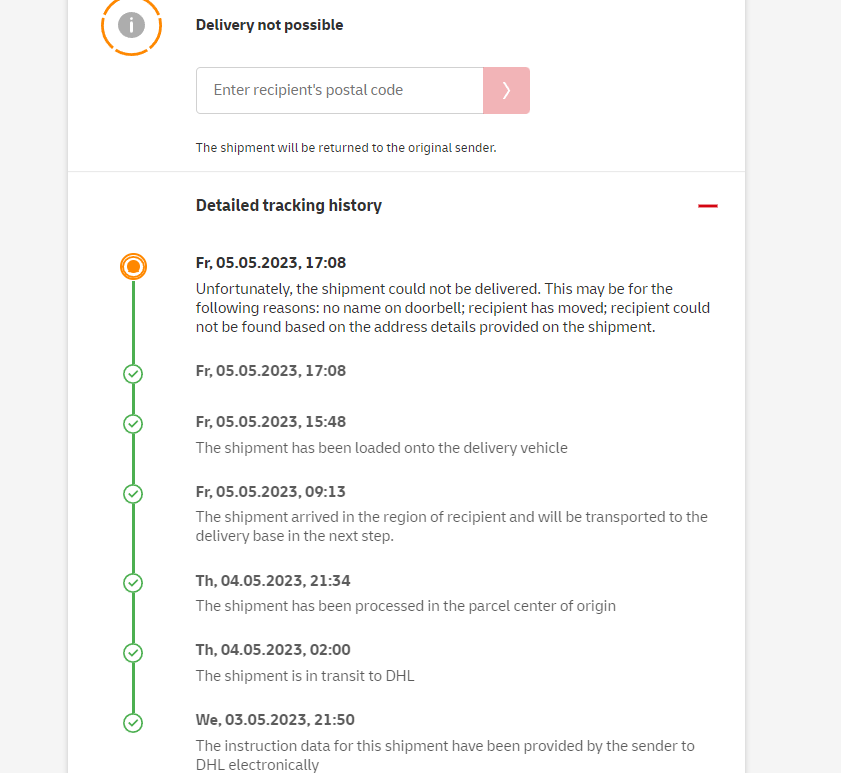Click the returned to original sender notice
This screenshot has height=773, width=841.
[x=346, y=148]
